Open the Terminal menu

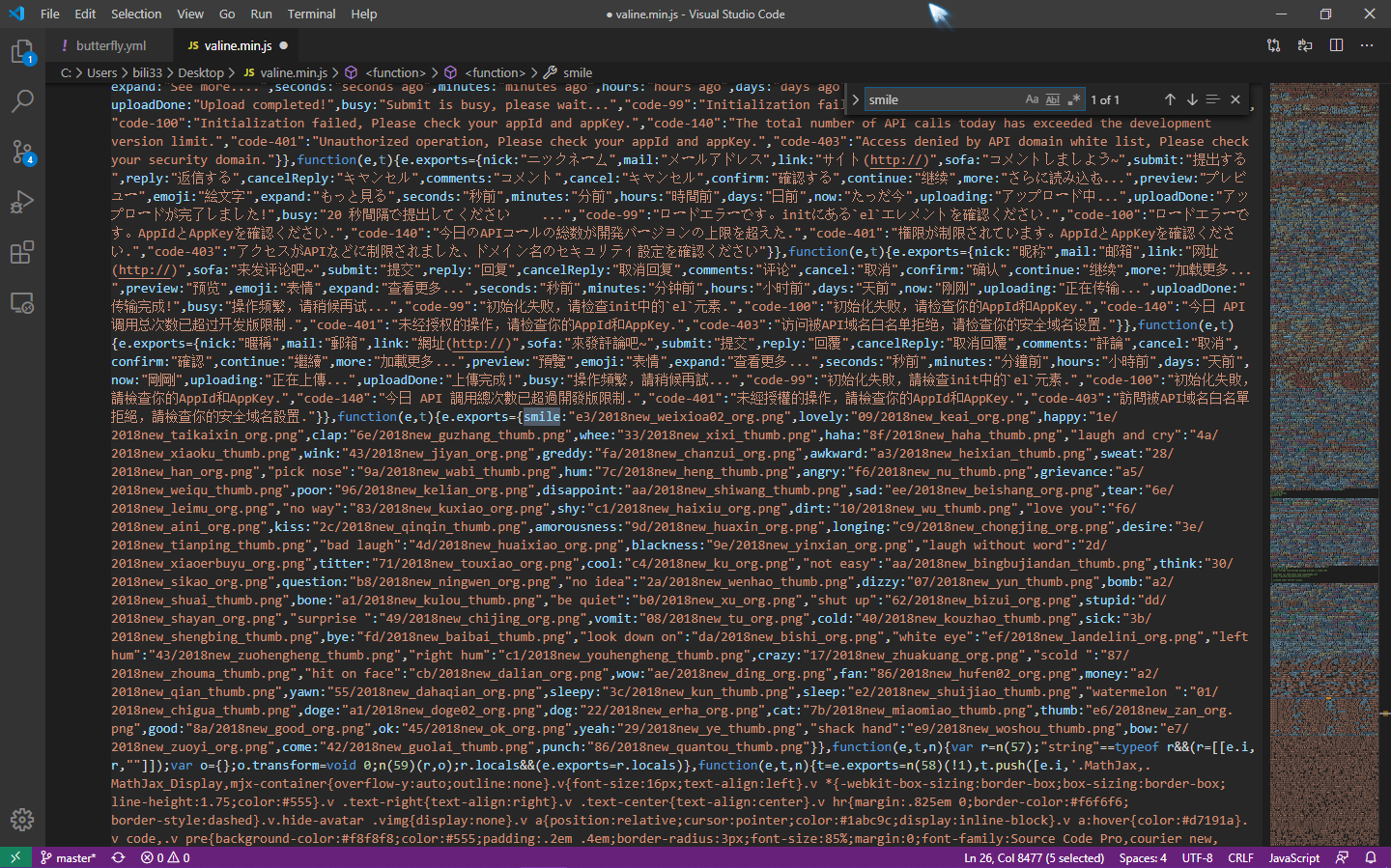[x=311, y=14]
